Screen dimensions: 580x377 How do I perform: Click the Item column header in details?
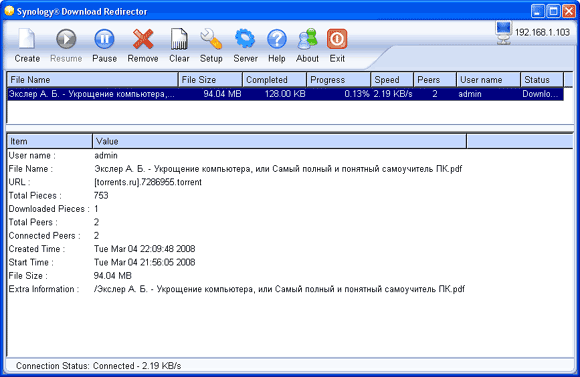click(x=50, y=141)
